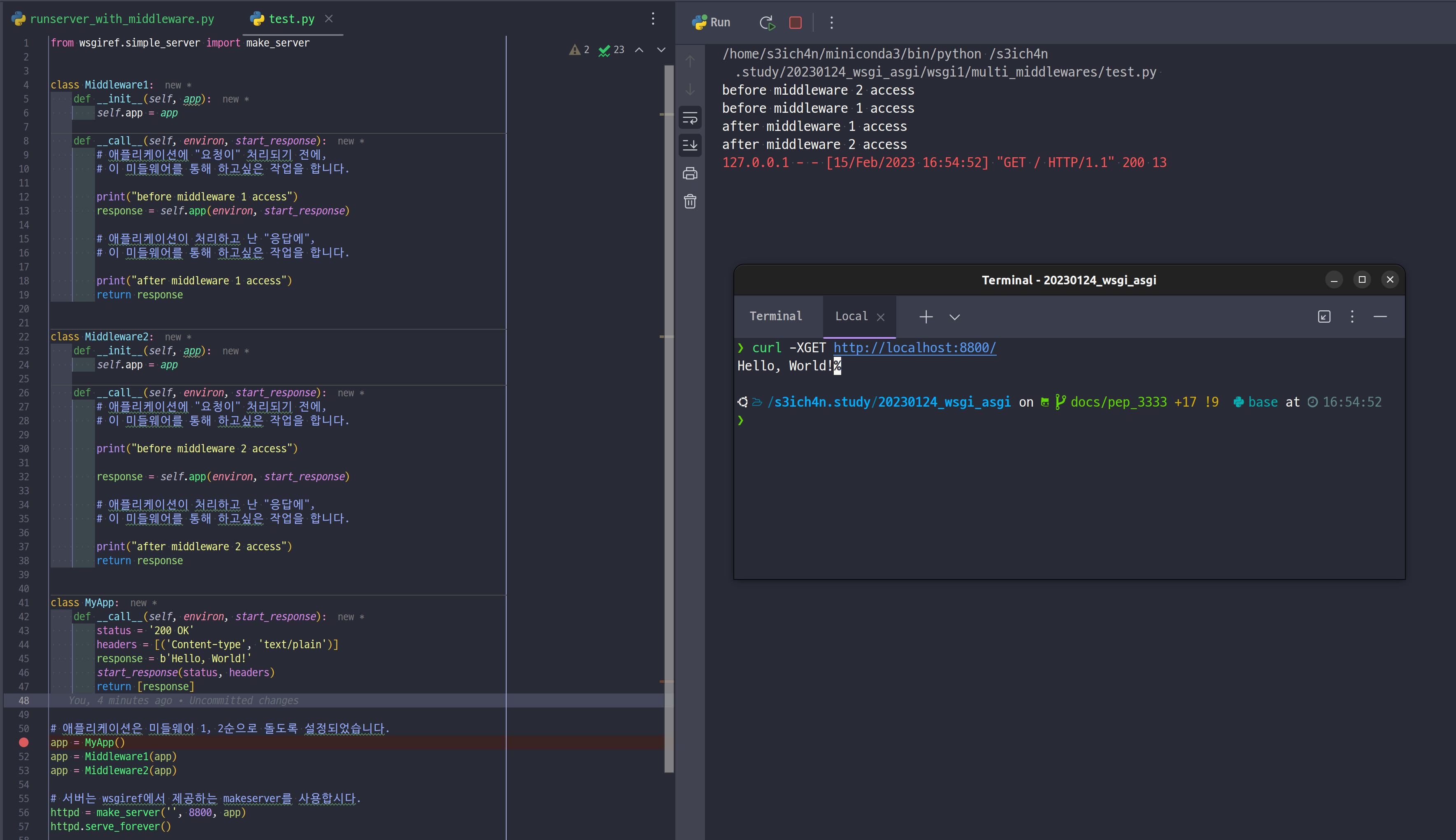Add a new terminal tab with plus
This screenshot has width=1456, height=840.
(926, 317)
